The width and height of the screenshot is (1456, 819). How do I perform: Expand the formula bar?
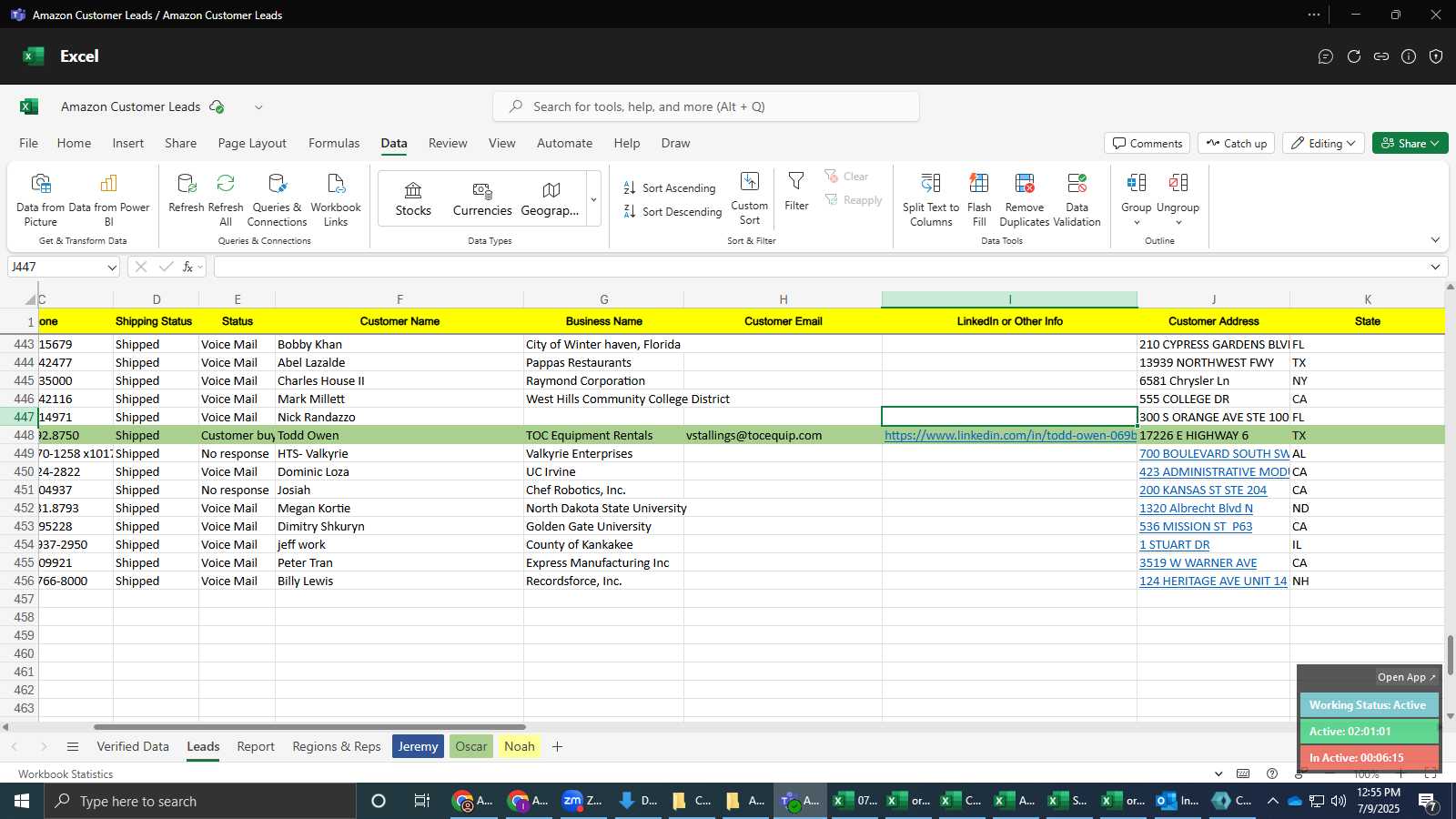tap(1435, 267)
